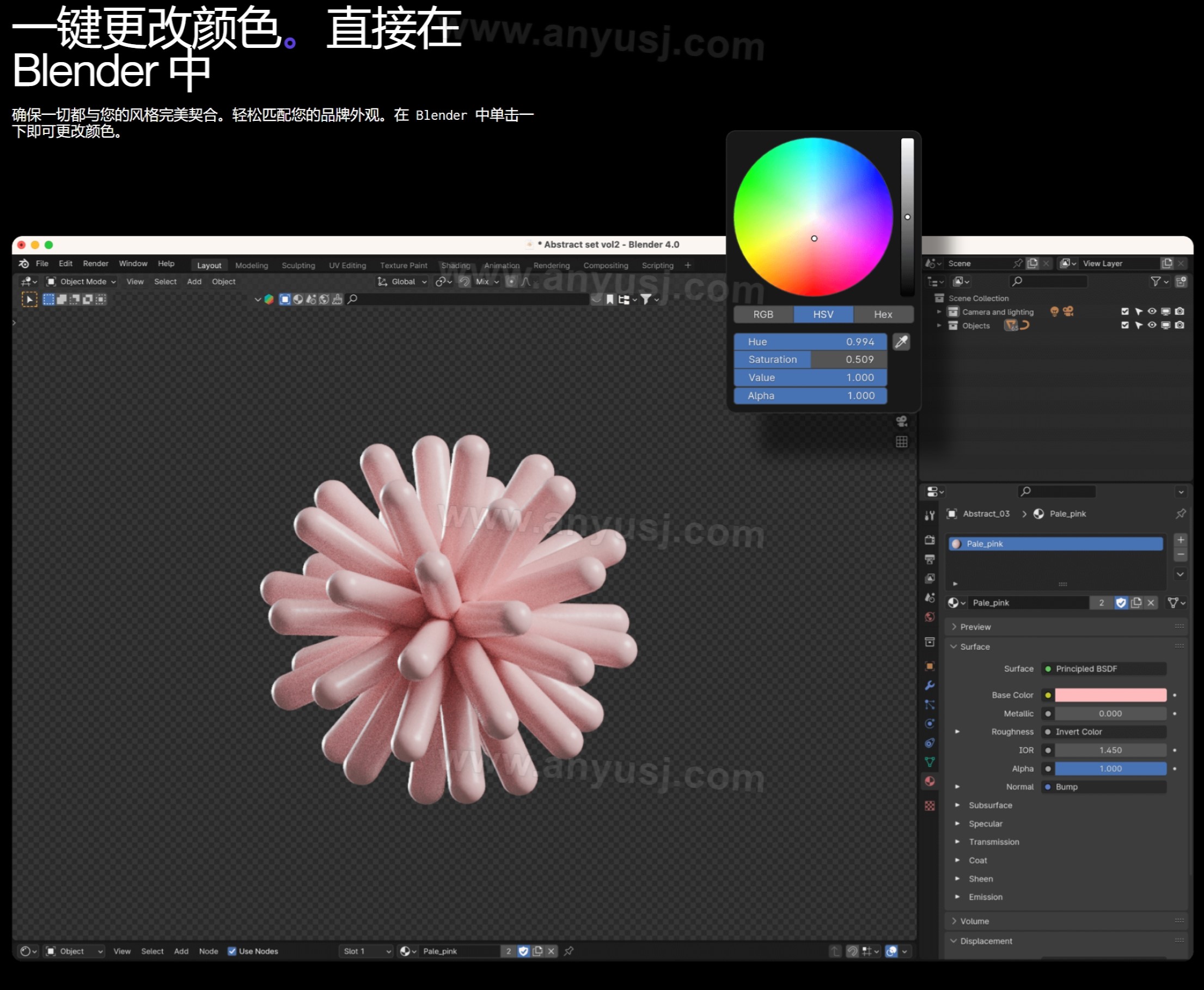Click the viewport camera view icon
1204x990 pixels.
[902, 421]
